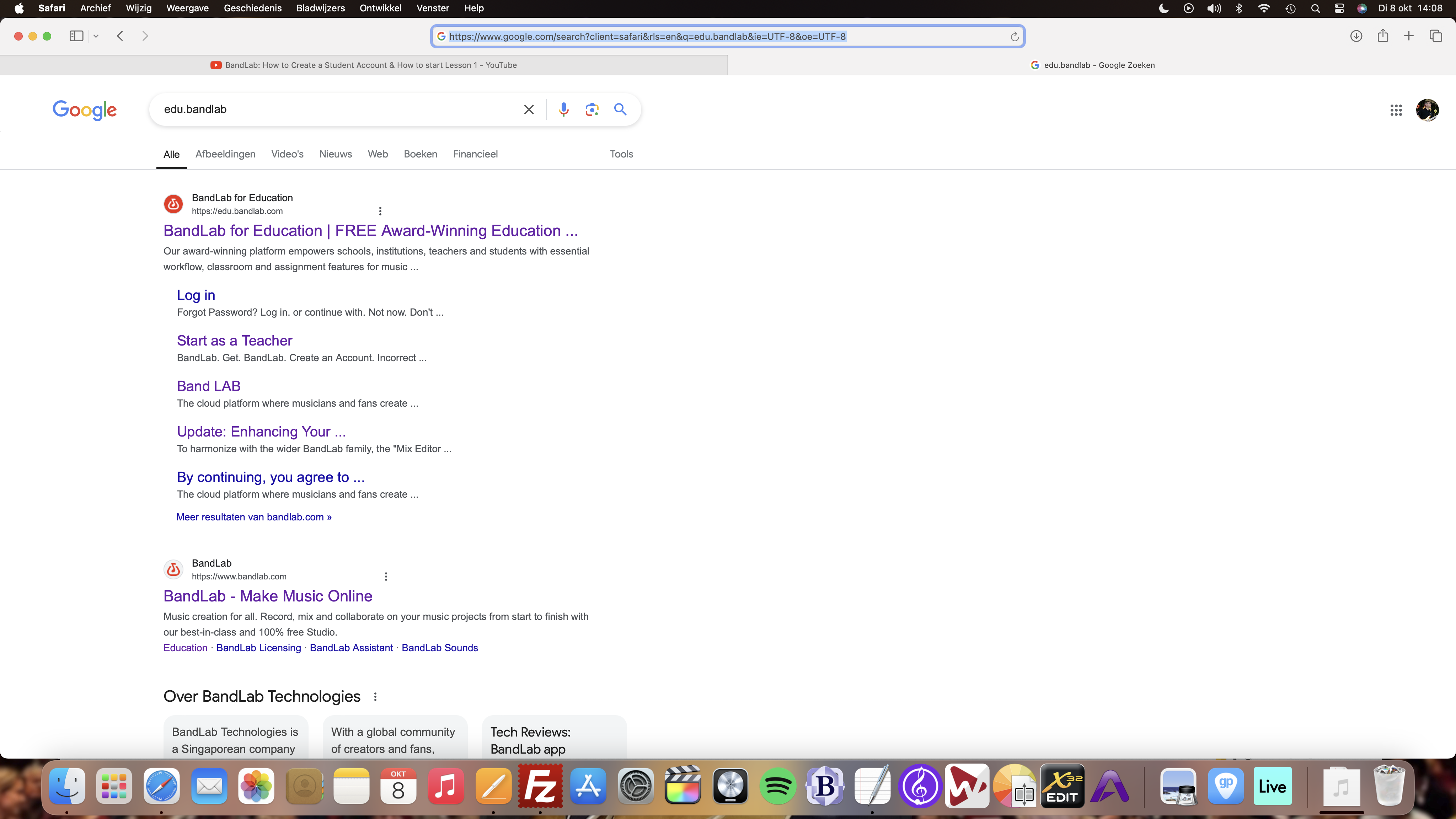Show the tab overview icon
The height and width of the screenshot is (819, 1456).
point(1436,36)
